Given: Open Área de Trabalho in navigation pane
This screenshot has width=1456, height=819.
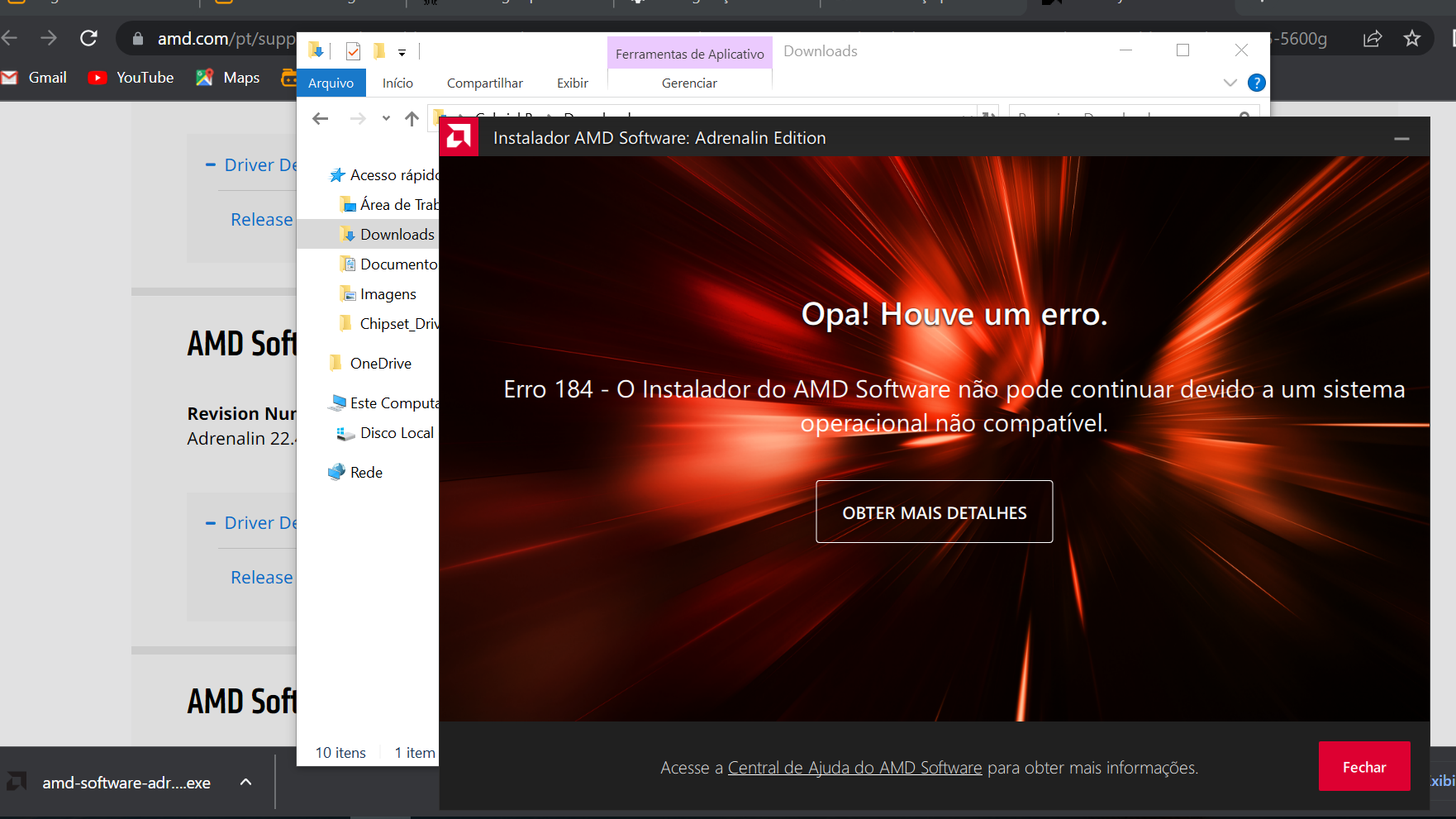Looking at the screenshot, I should click(390, 205).
